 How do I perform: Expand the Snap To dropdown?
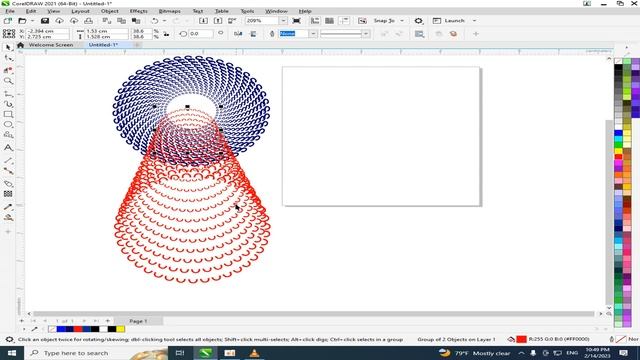pos(402,21)
